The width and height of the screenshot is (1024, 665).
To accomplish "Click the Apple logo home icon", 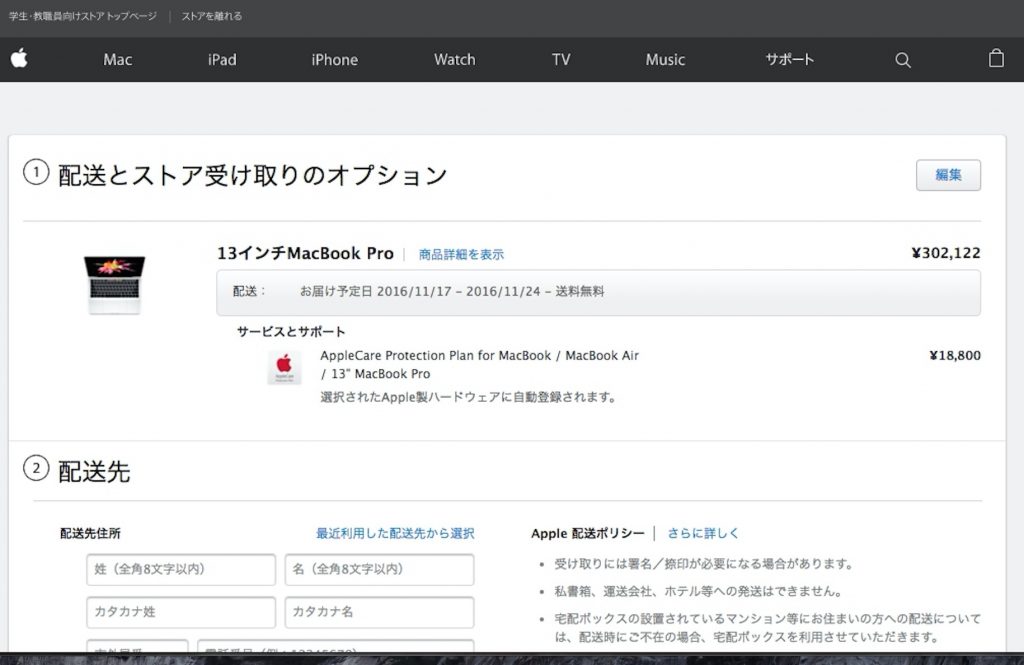I will pyautogui.click(x=19, y=59).
